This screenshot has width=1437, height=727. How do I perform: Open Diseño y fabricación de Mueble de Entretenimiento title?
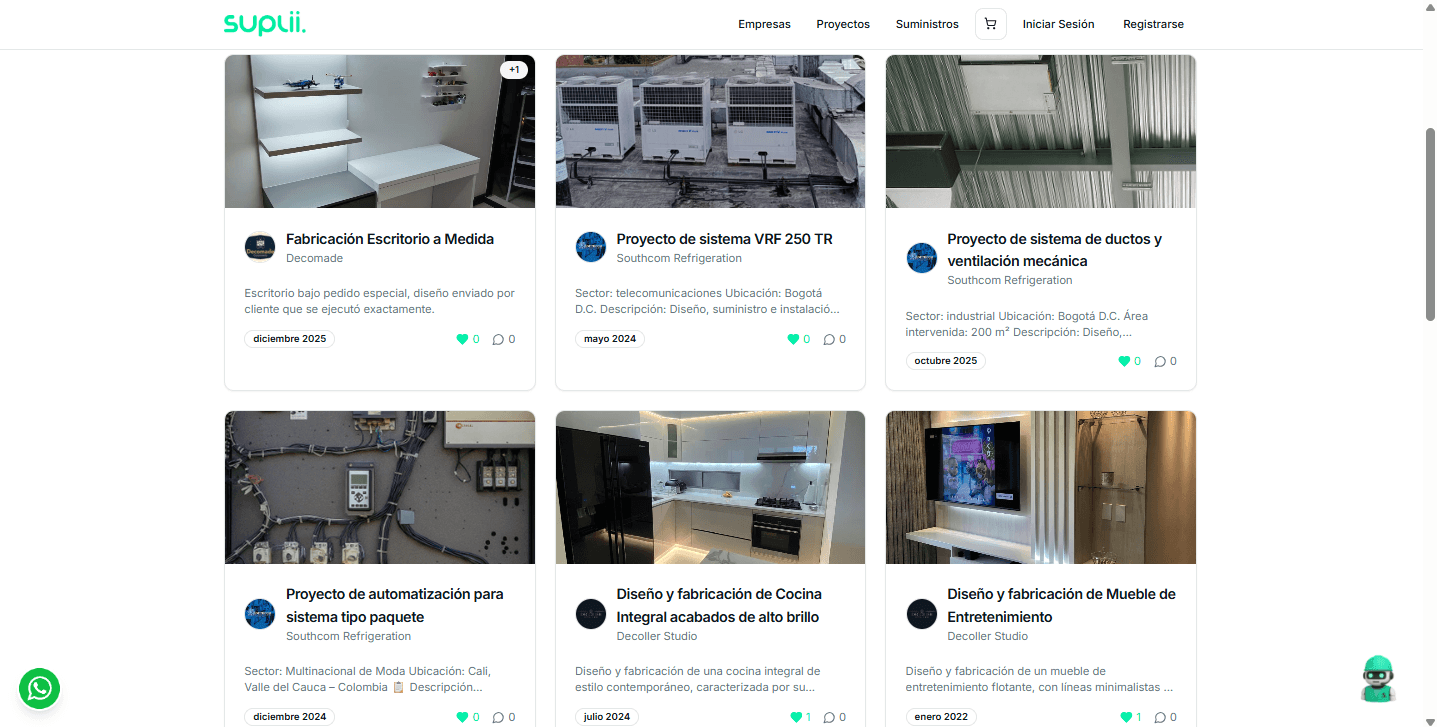click(x=1061, y=605)
